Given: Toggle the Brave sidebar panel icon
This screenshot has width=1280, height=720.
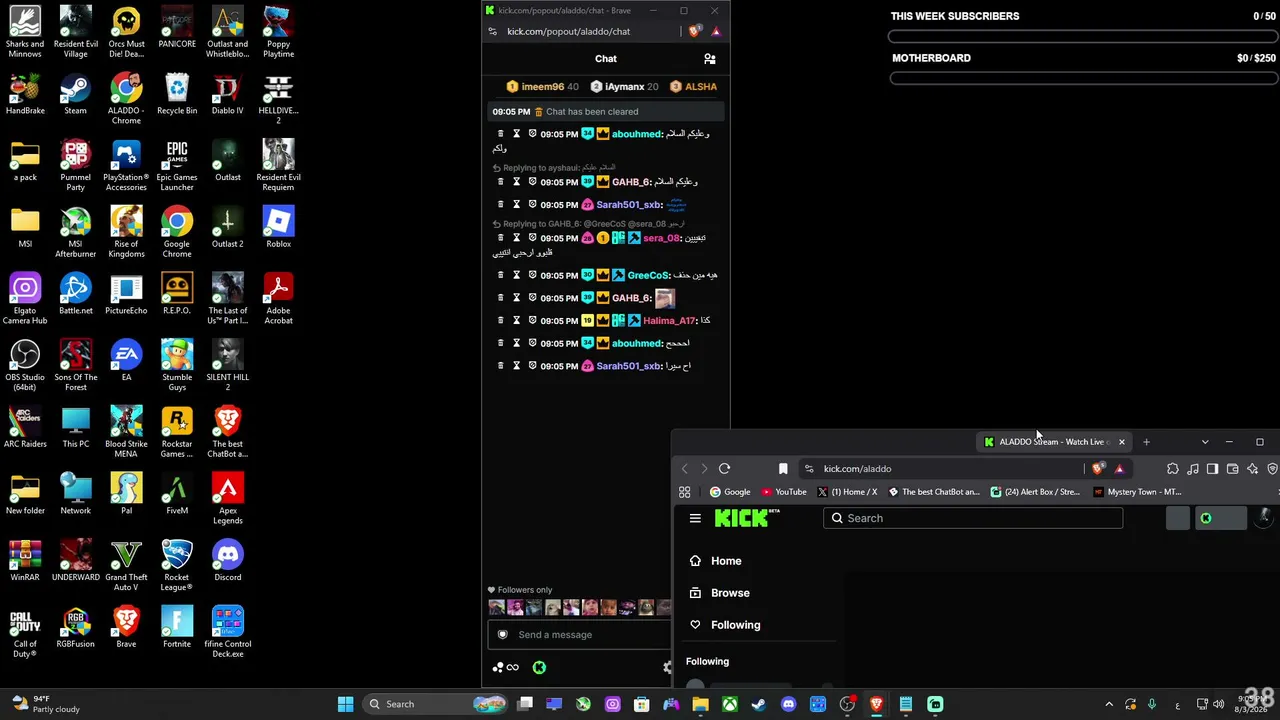Looking at the screenshot, I should point(1213,468).
